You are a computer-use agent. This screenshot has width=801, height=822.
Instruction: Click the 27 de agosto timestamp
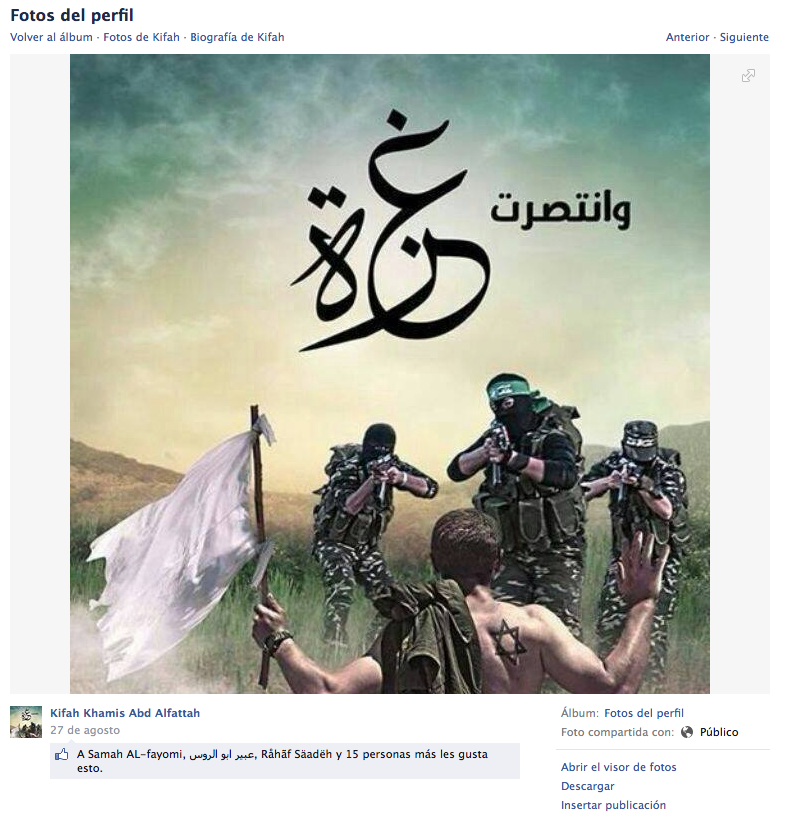click(85, 730)
